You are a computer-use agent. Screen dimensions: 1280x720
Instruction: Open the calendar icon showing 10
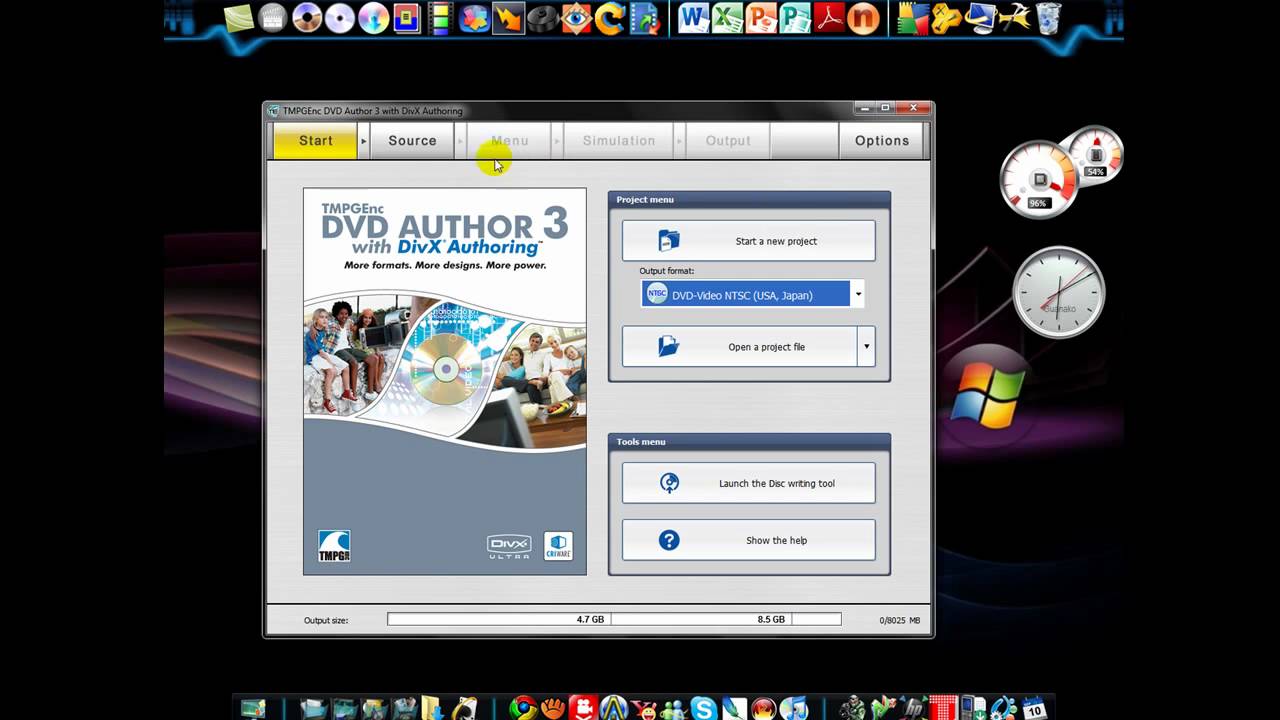(x=1034, y=708)
